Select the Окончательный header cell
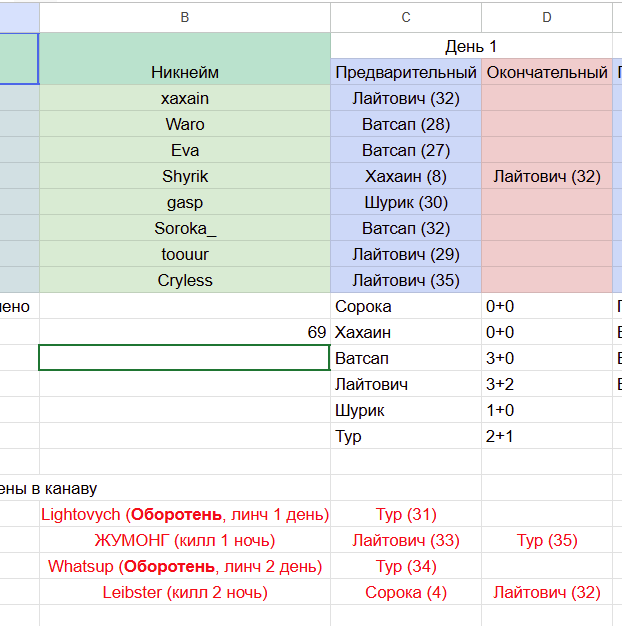The image size is (622, 626). pos(547,72)
